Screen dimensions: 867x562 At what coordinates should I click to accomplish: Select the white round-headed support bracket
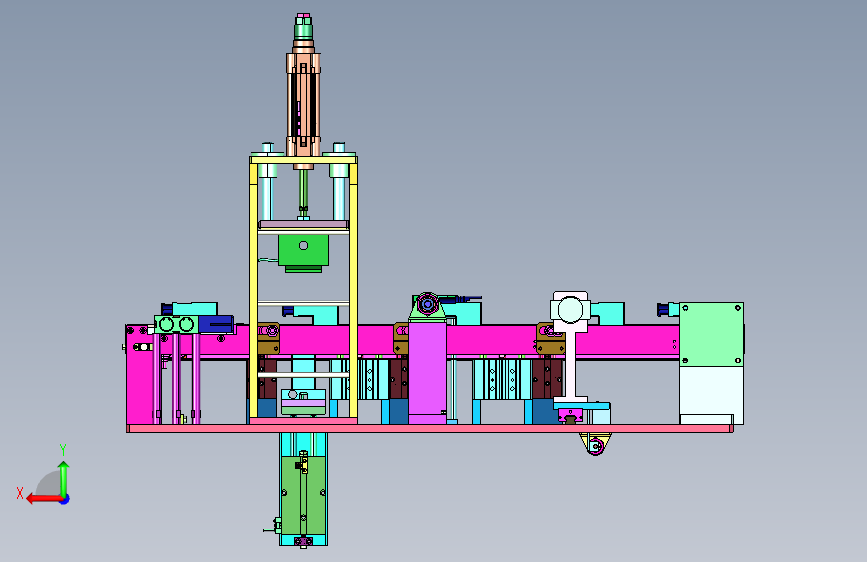click(570, 347)
